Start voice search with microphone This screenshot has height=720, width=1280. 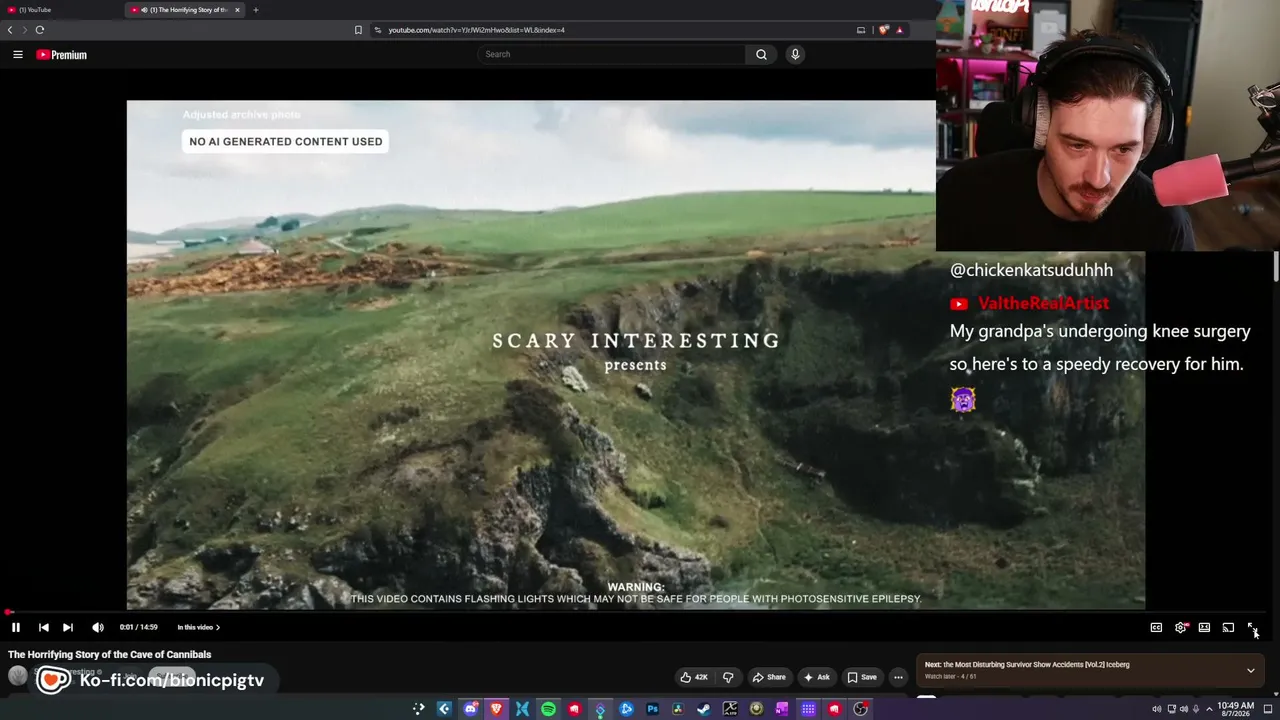coord(795,54)
